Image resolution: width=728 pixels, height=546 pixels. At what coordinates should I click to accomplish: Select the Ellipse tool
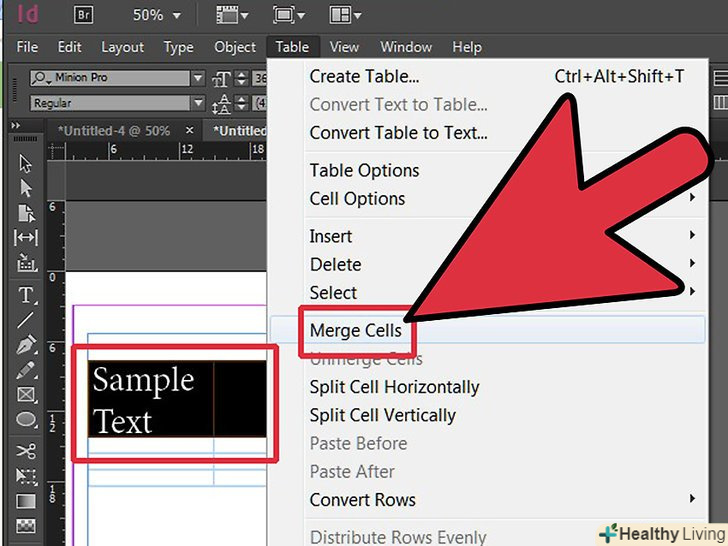(x=26, y=420)
